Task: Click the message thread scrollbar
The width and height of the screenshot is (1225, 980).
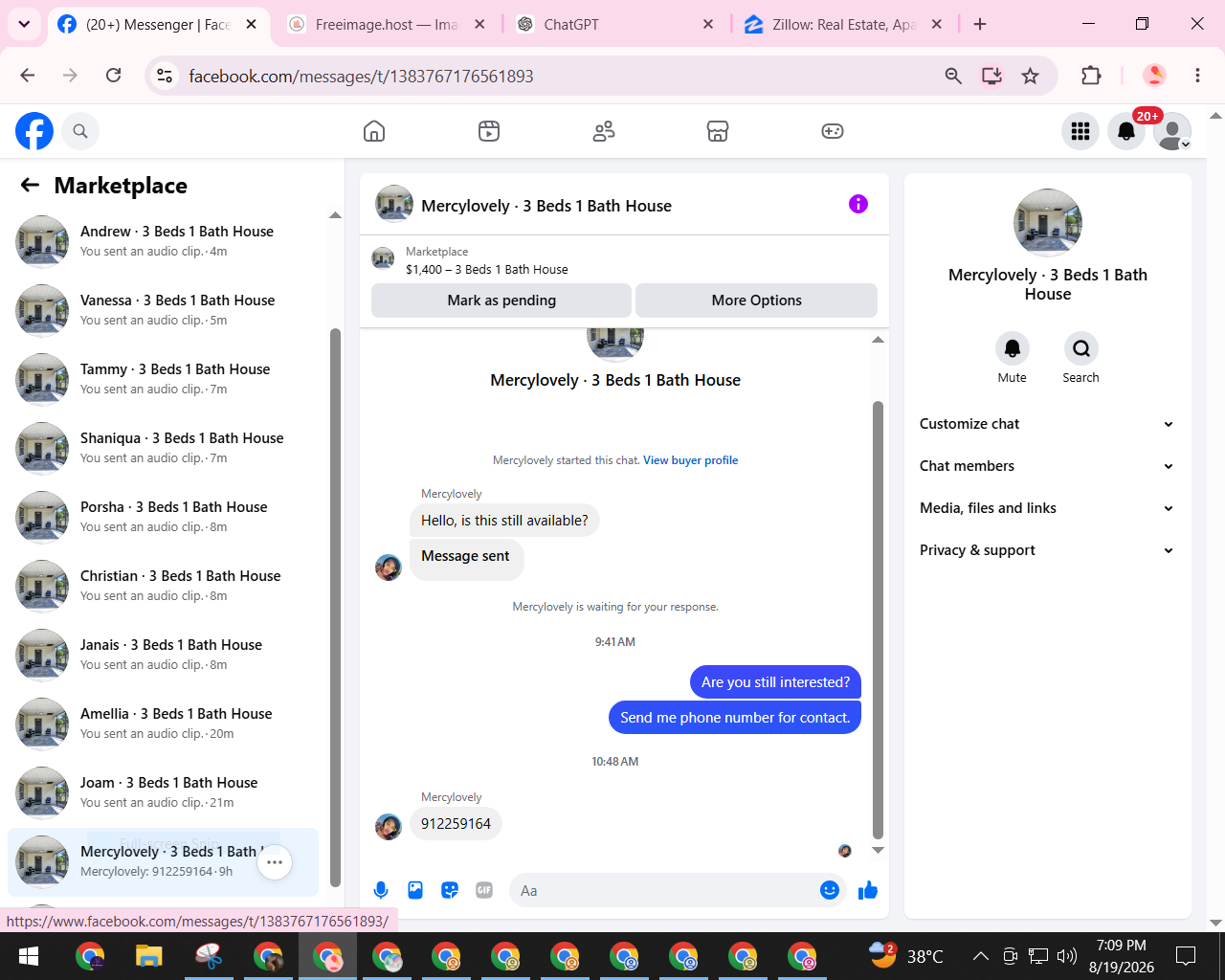Action: tap(878, 620)
